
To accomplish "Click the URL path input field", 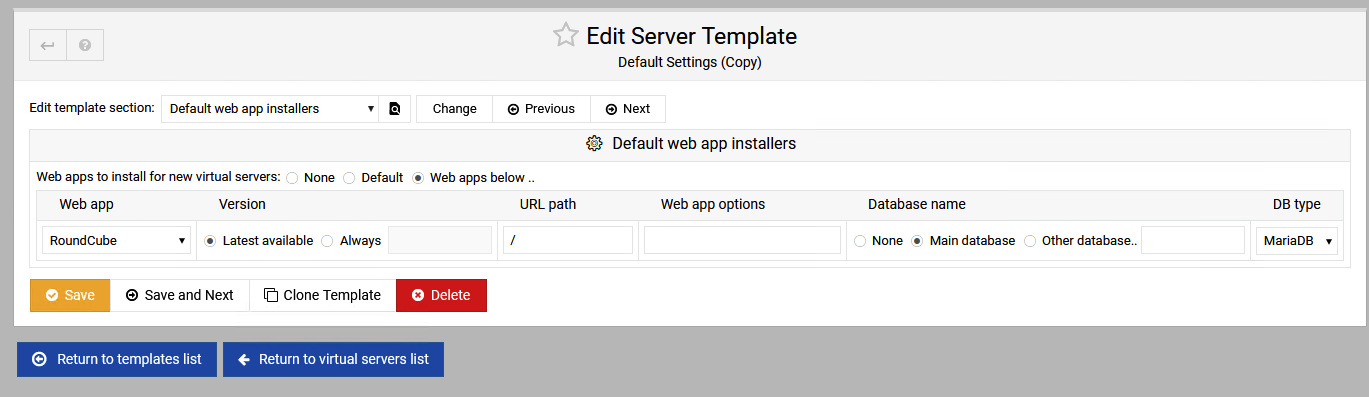I will pyautogui.click(x=568, y=240).
